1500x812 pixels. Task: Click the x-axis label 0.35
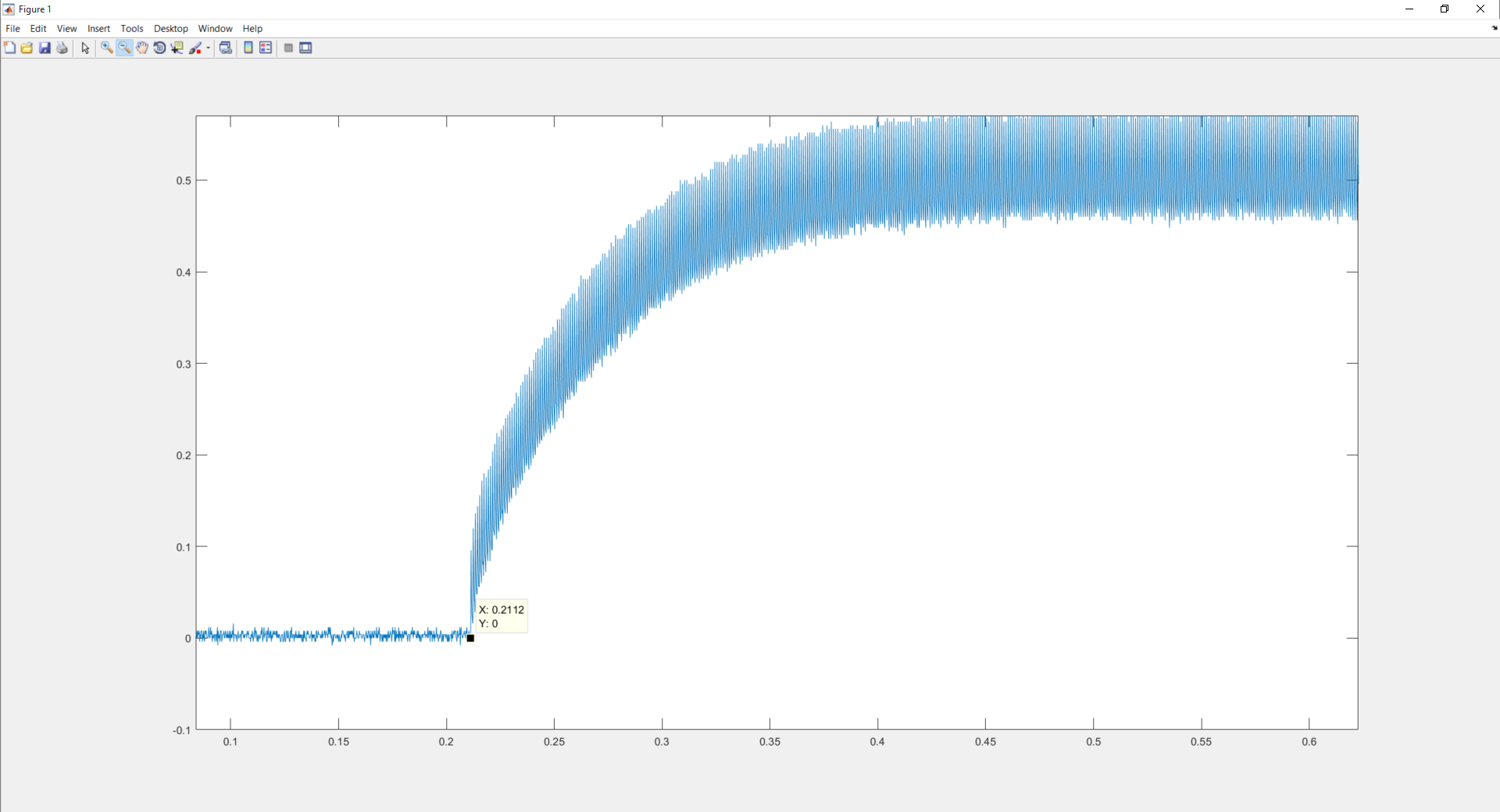[770, 742]
